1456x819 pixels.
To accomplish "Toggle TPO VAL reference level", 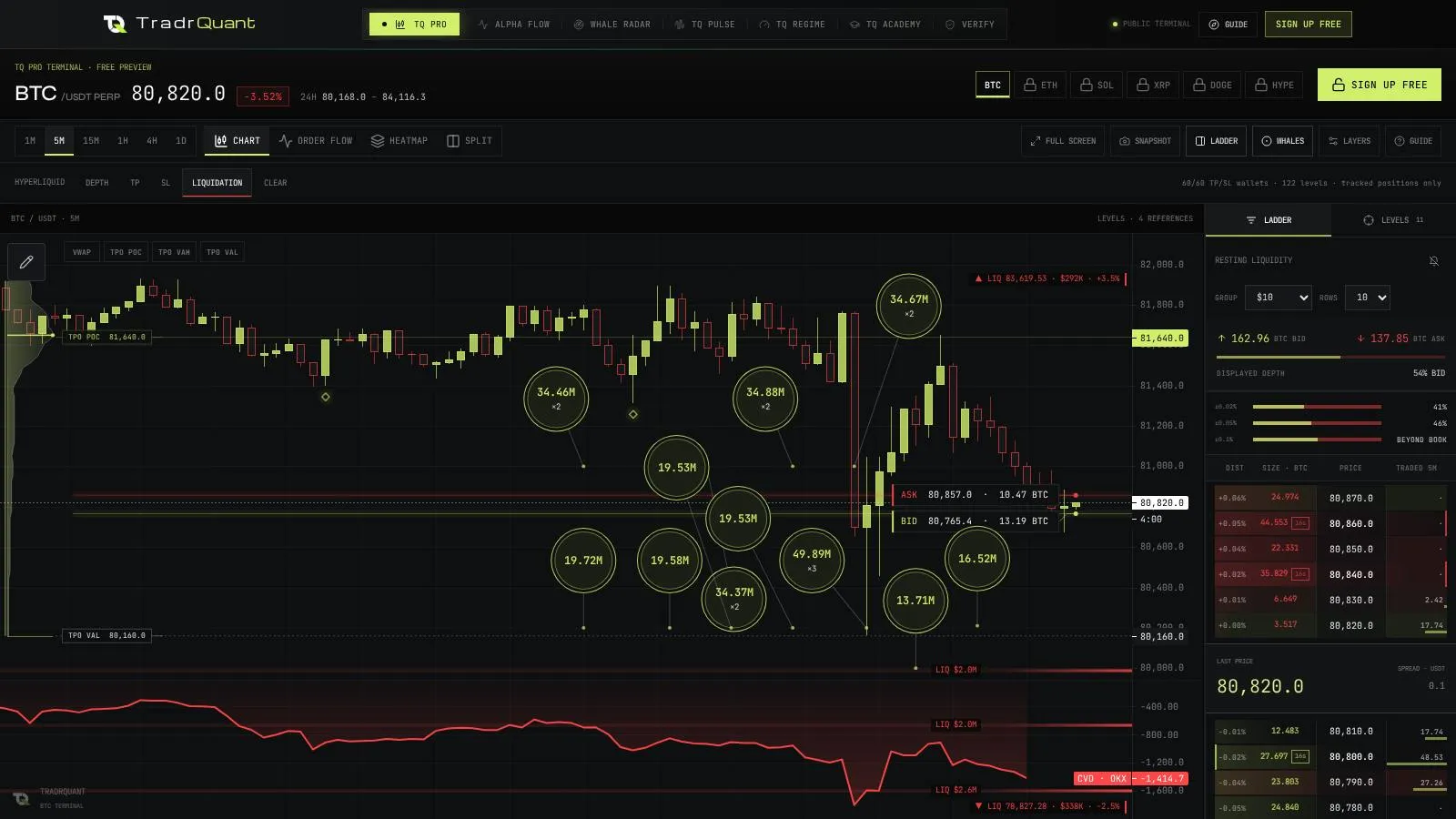I will [222, 252].
